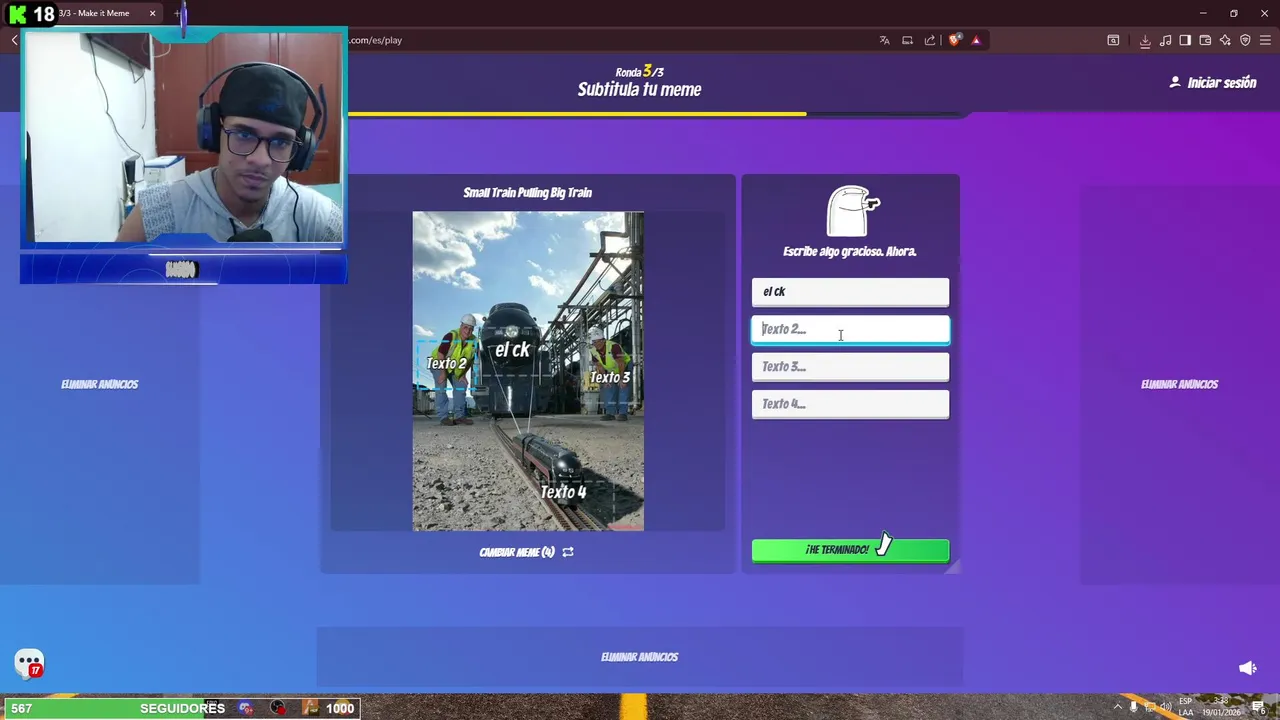
Task: Click the Ronda 3/3 label
Action: click(x=639, y=71)
